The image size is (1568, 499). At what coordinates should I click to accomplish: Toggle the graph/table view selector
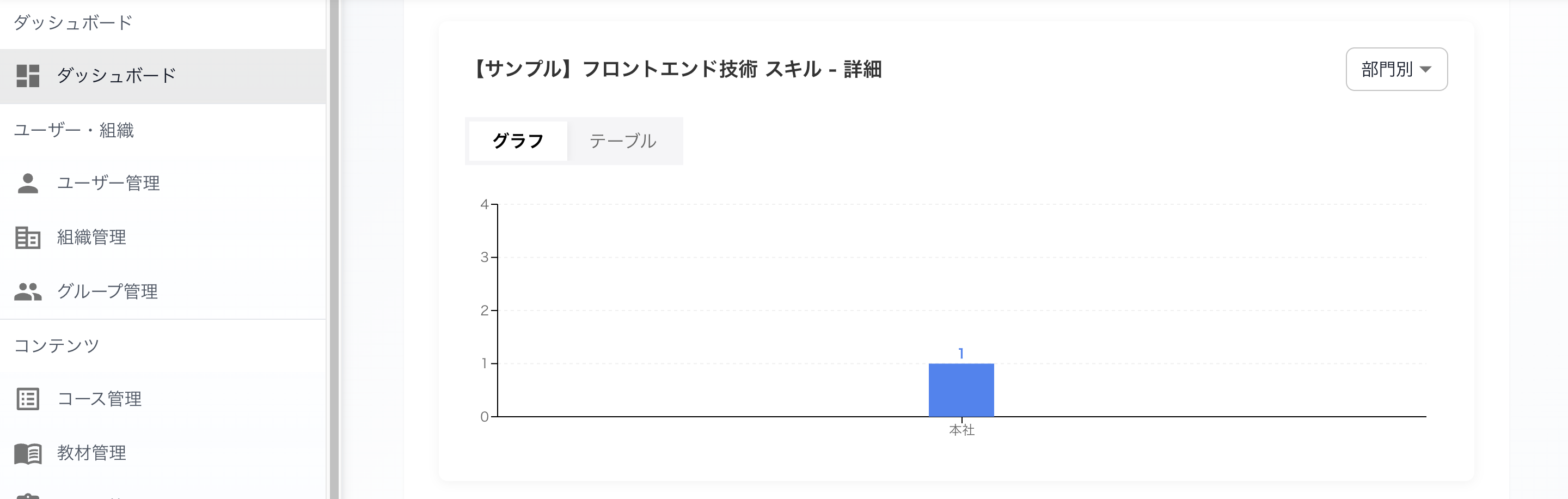tap(574, 141)
